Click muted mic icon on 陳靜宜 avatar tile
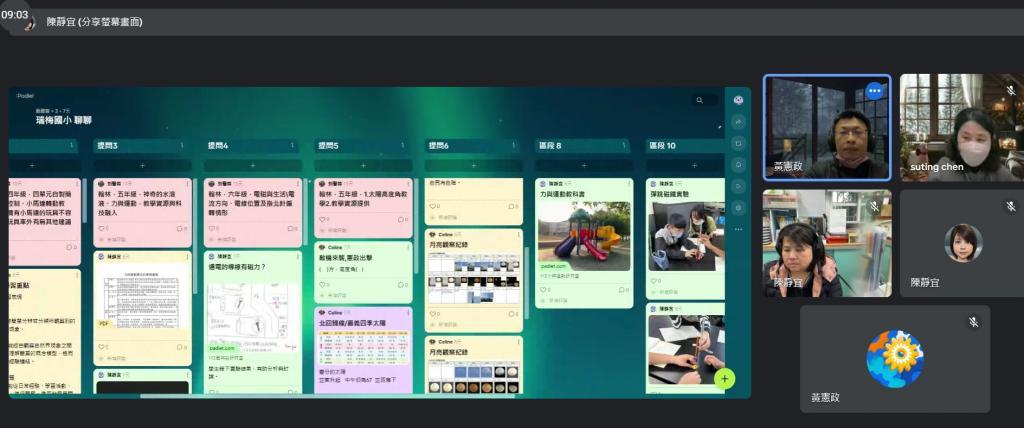The width and height of the screenshot is (1024, 428). (x=1010, y=205)
